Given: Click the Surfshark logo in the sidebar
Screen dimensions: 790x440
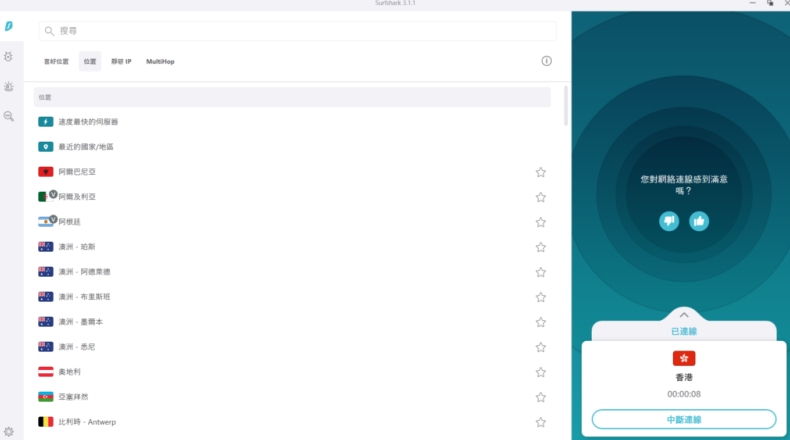Looking at the screenshot, I should [9, 26].
